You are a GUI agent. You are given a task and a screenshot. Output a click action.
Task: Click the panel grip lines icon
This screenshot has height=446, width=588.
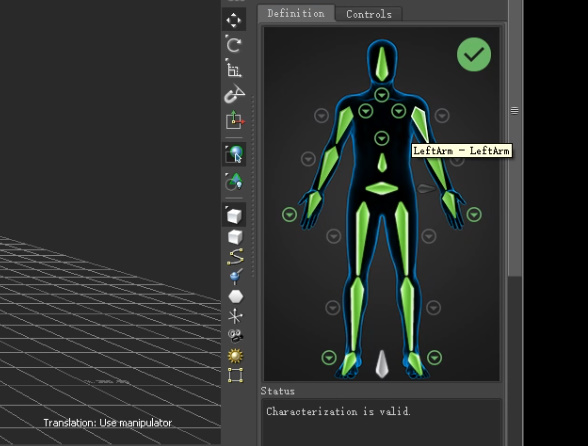[514, 111]
